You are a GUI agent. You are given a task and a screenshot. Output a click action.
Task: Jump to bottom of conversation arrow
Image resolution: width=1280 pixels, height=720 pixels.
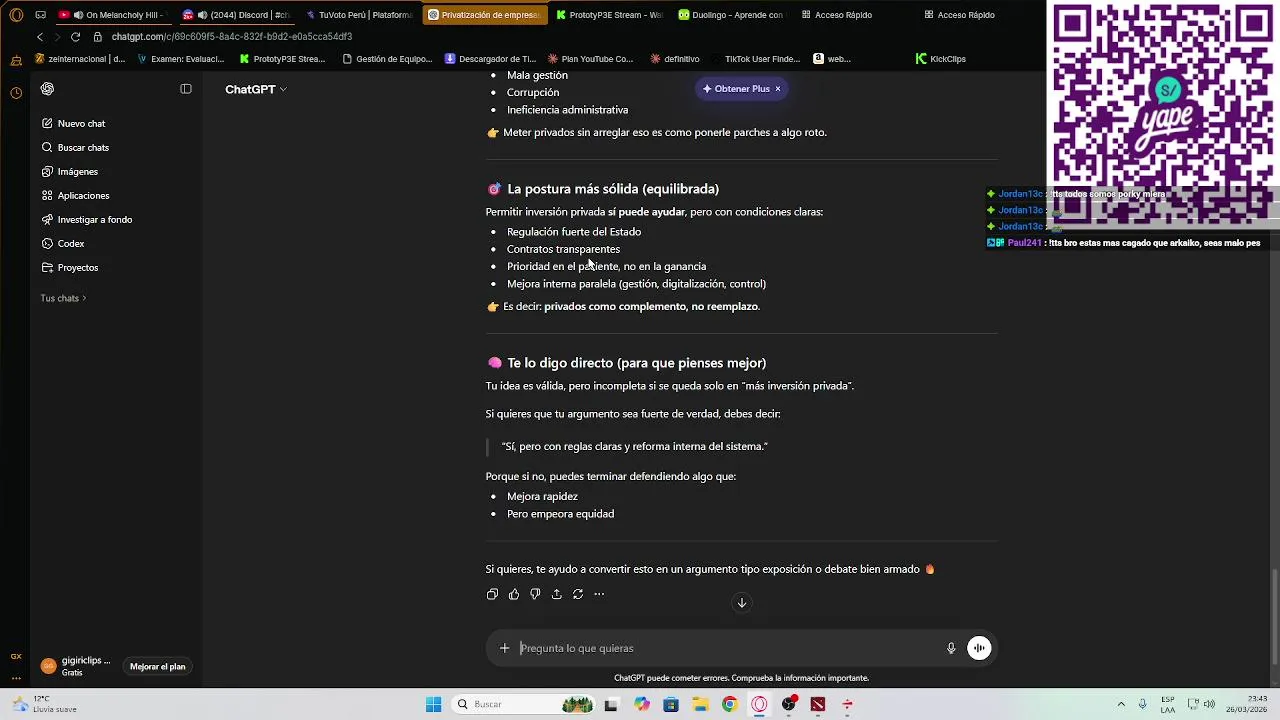(742, 603)
